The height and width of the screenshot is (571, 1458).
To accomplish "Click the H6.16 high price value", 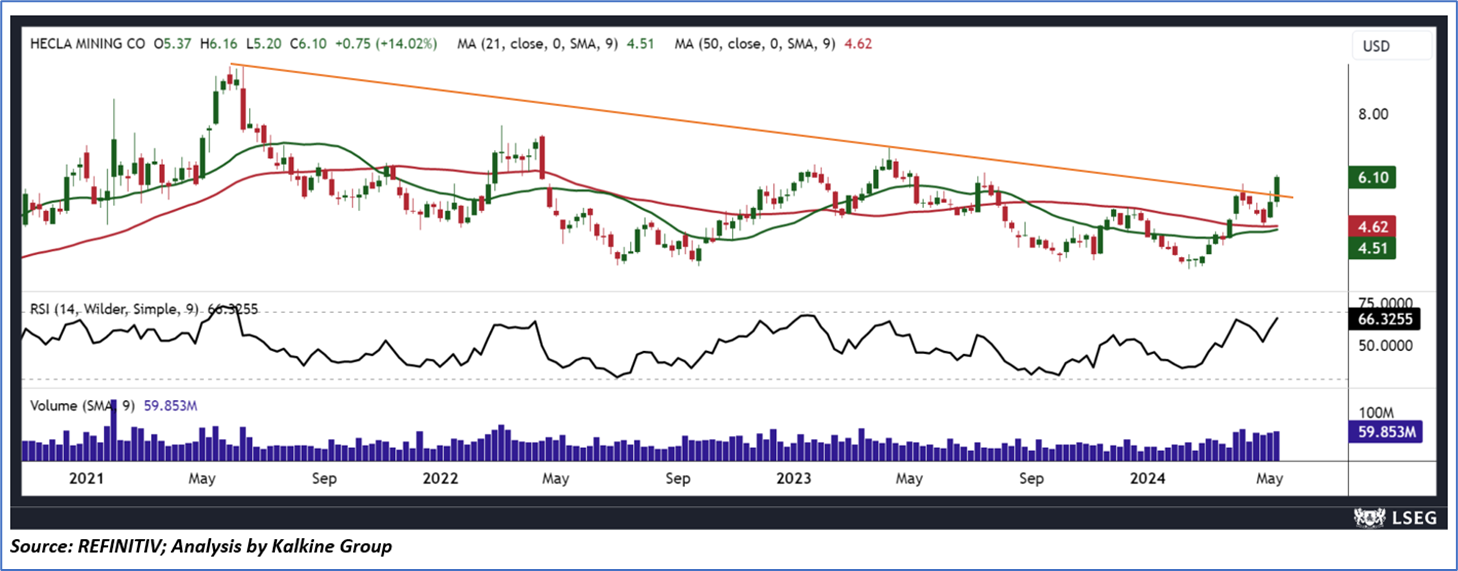I will (x=220, y=44).
